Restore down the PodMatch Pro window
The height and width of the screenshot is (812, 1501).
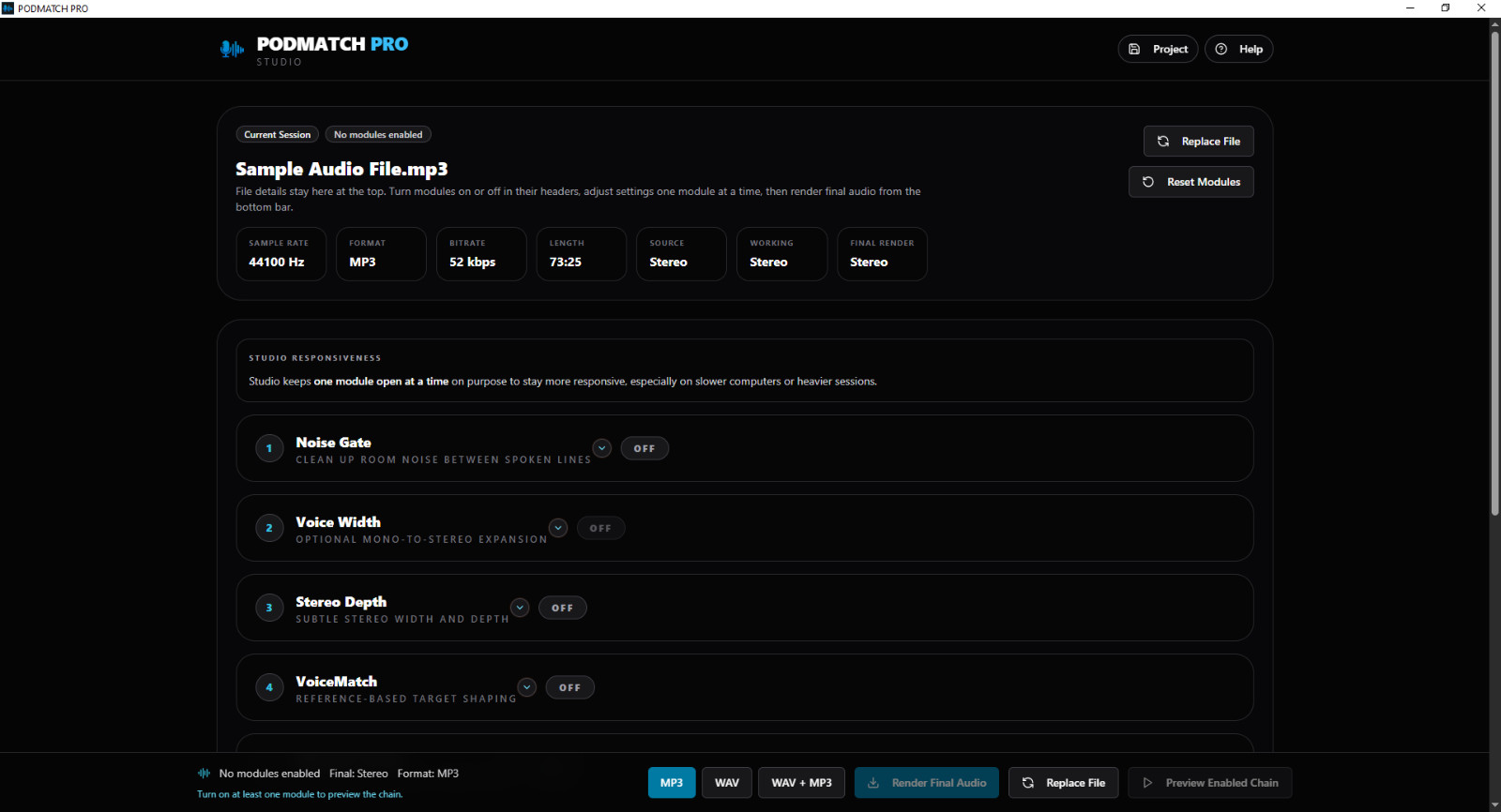pyautogui.click(x=1446, y=8)
